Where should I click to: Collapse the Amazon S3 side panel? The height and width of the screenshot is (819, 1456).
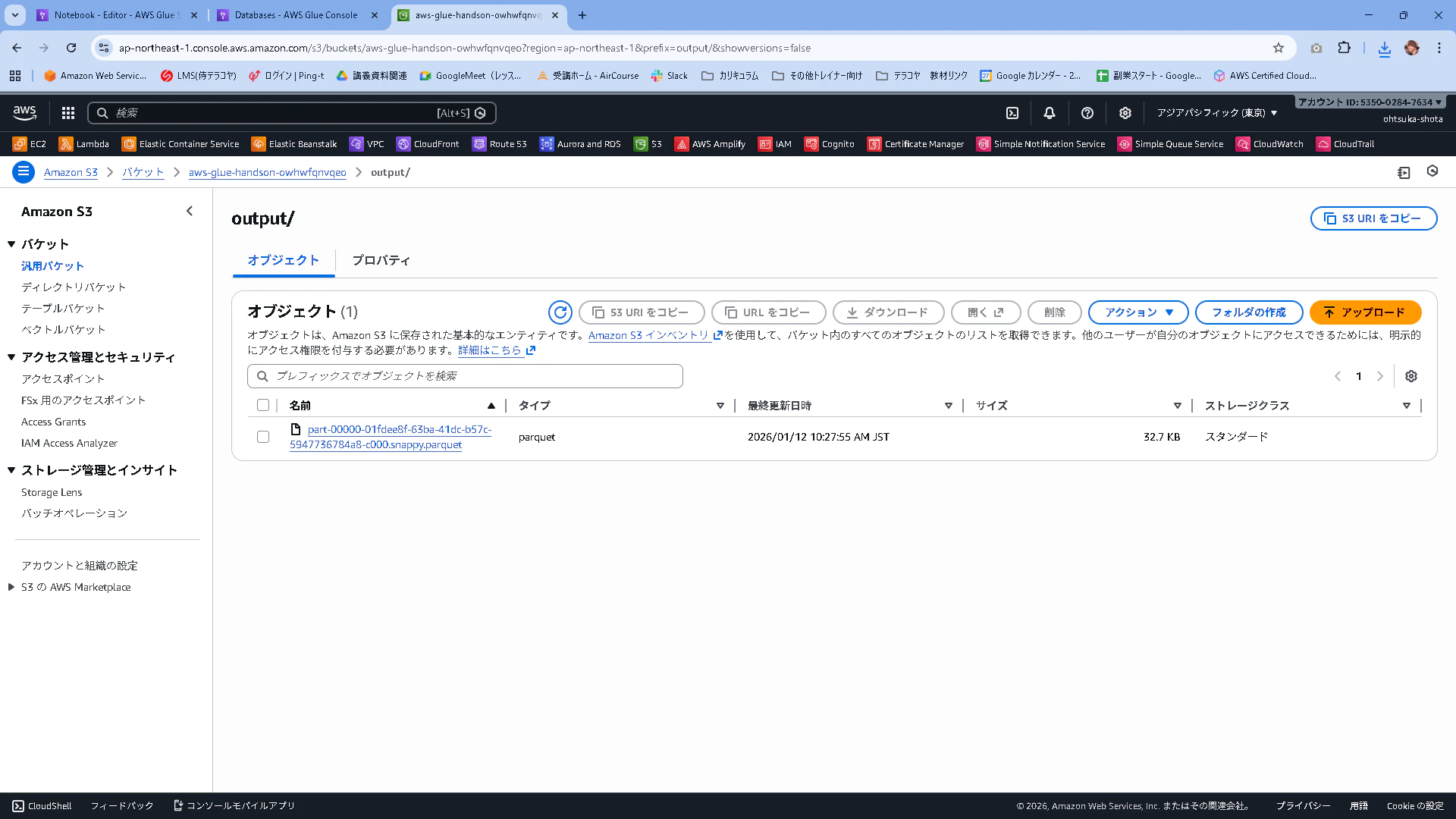coord(190,212)
